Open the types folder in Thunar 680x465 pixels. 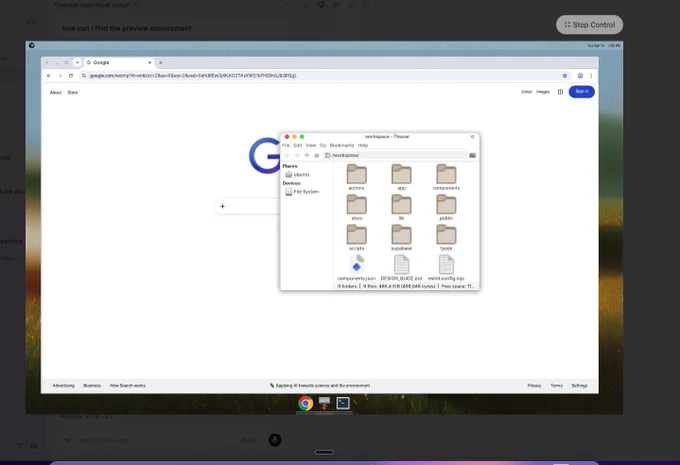pos(446,237)
